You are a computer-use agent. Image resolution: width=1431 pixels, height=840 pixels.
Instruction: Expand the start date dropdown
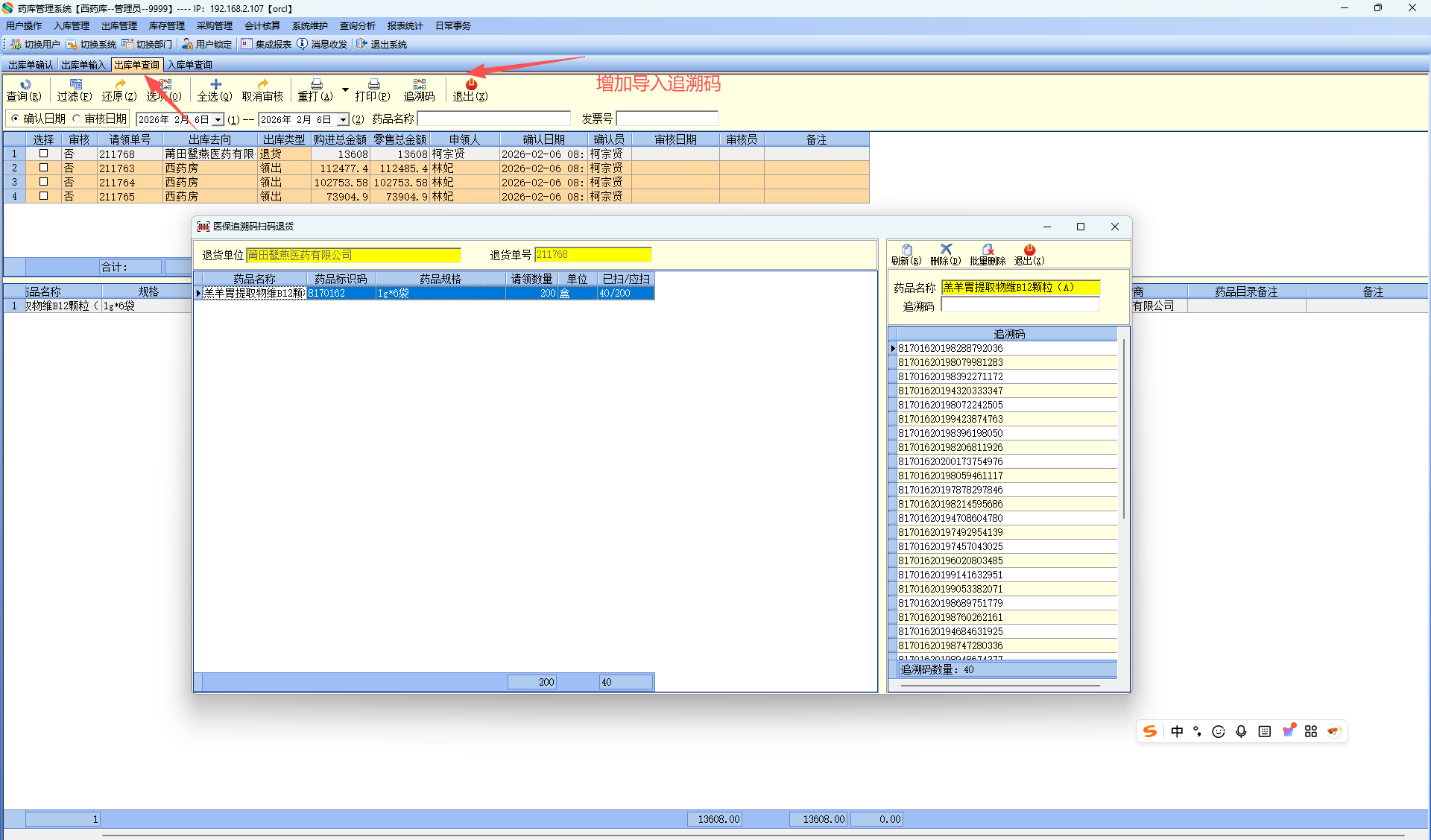click(x=218, y=119)
